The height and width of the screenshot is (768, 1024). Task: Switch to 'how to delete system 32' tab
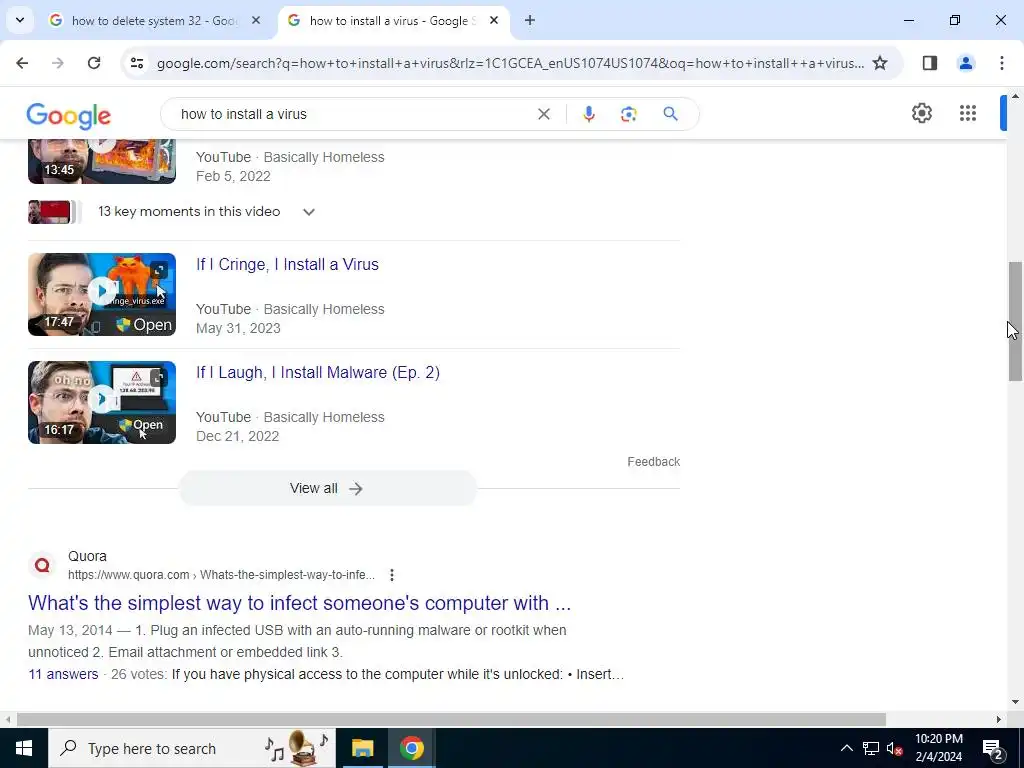pyautogui.click(x=155, y=21)
